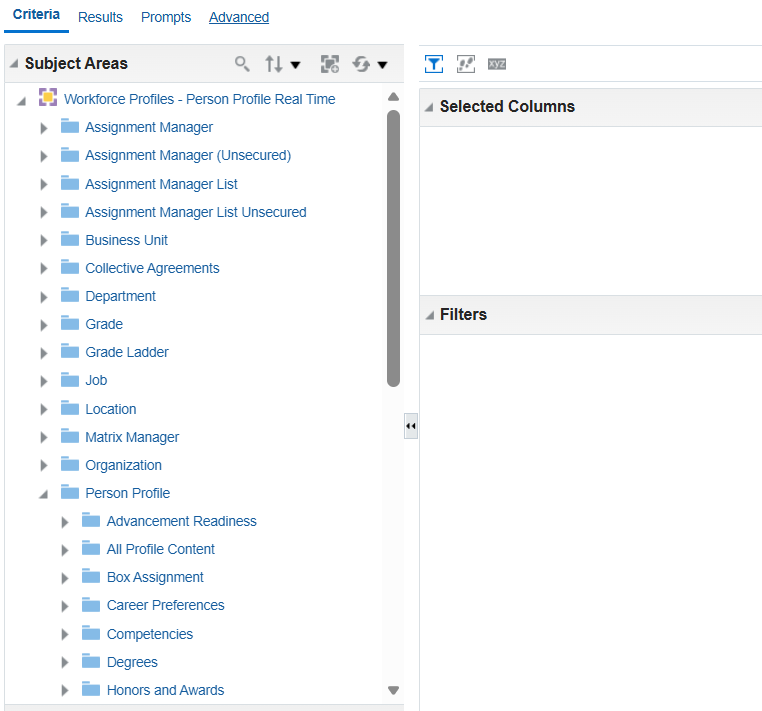The width and height of the screenshot is (762, 711).
Task: Select the Box Assignment item
Action: point(155,577)
